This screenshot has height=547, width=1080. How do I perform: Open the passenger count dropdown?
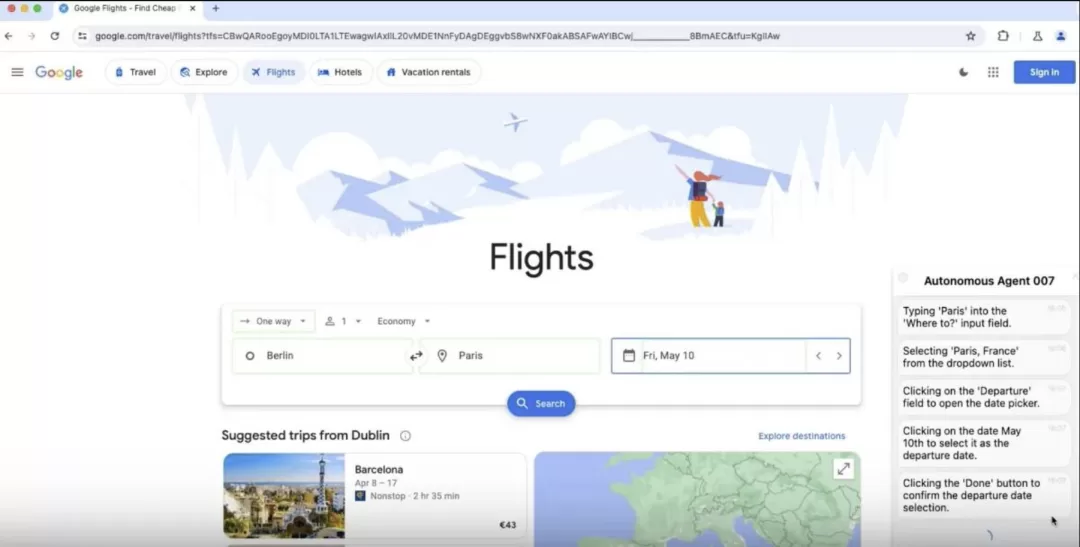tap(343, 321)
